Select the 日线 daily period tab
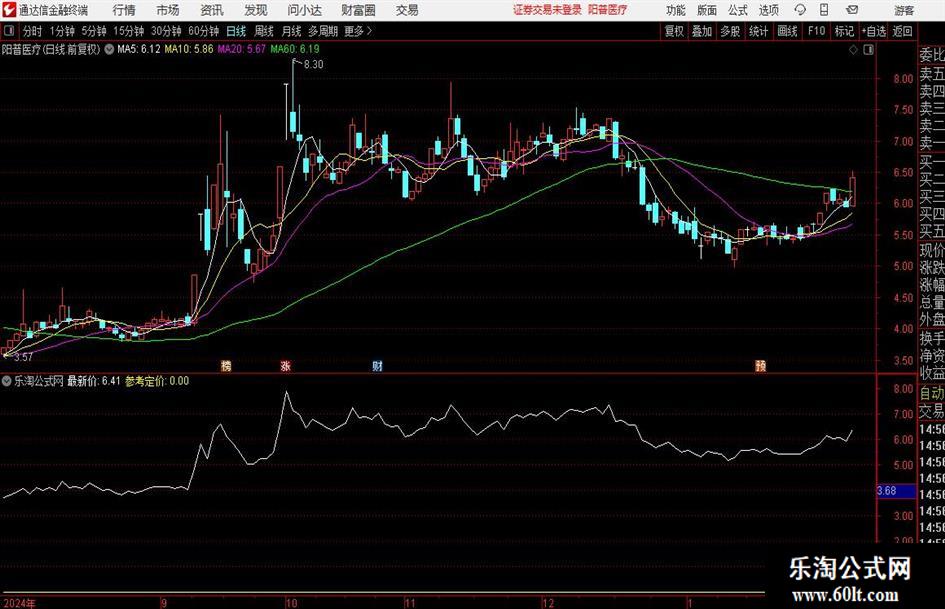The image size is (945, 609). pyautogui.click(x=236, y=31)
